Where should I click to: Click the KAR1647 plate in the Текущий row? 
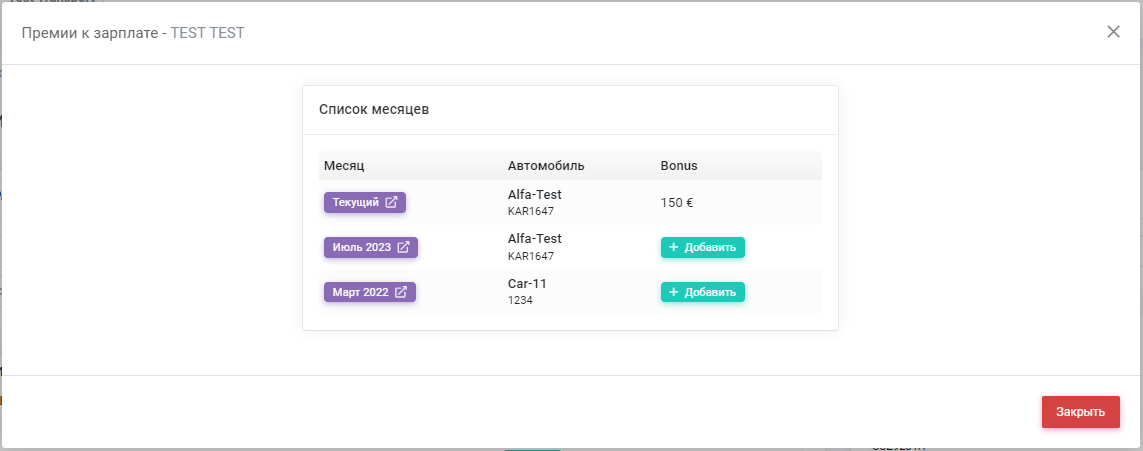point(531,211)
